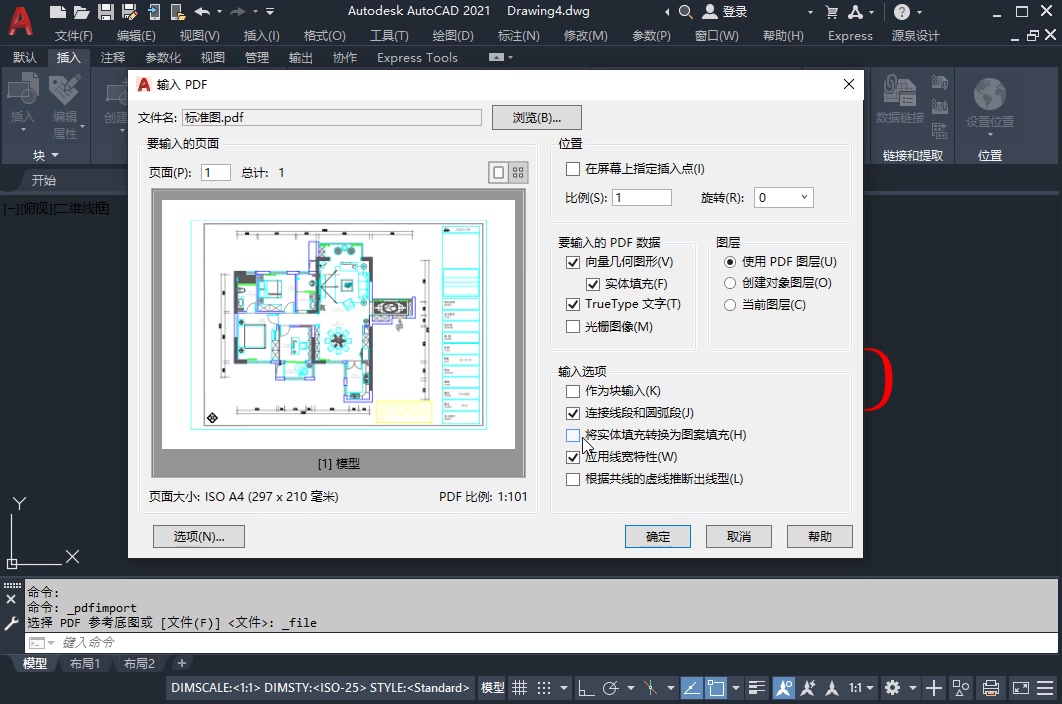
Task: Select the grid display icon in status bar
Action: click(x=519, y=688)
